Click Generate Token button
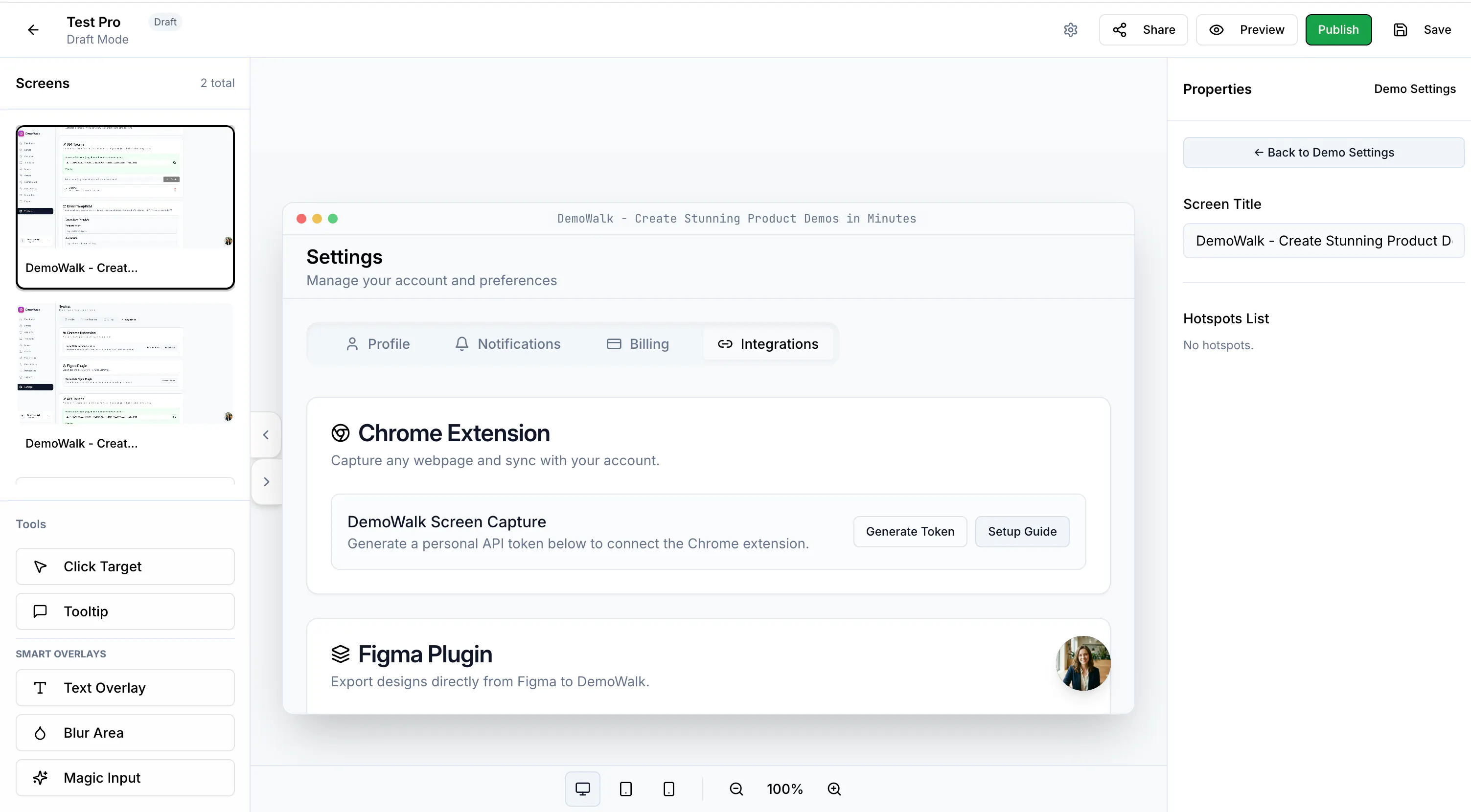 pyautogui.click(x=910, y=531)
